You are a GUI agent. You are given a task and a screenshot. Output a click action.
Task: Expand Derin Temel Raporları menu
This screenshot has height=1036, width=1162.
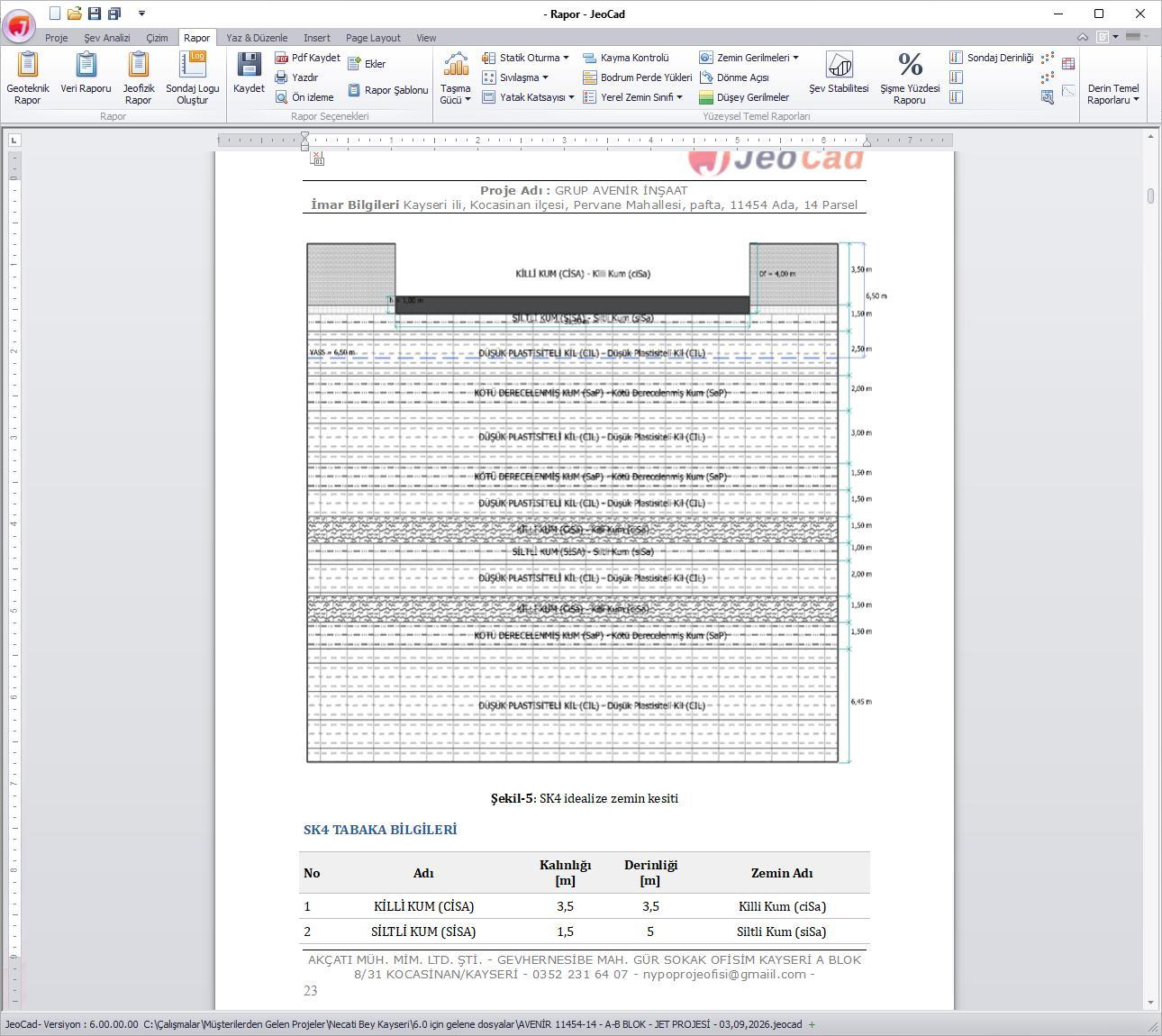coord(1113,94)
